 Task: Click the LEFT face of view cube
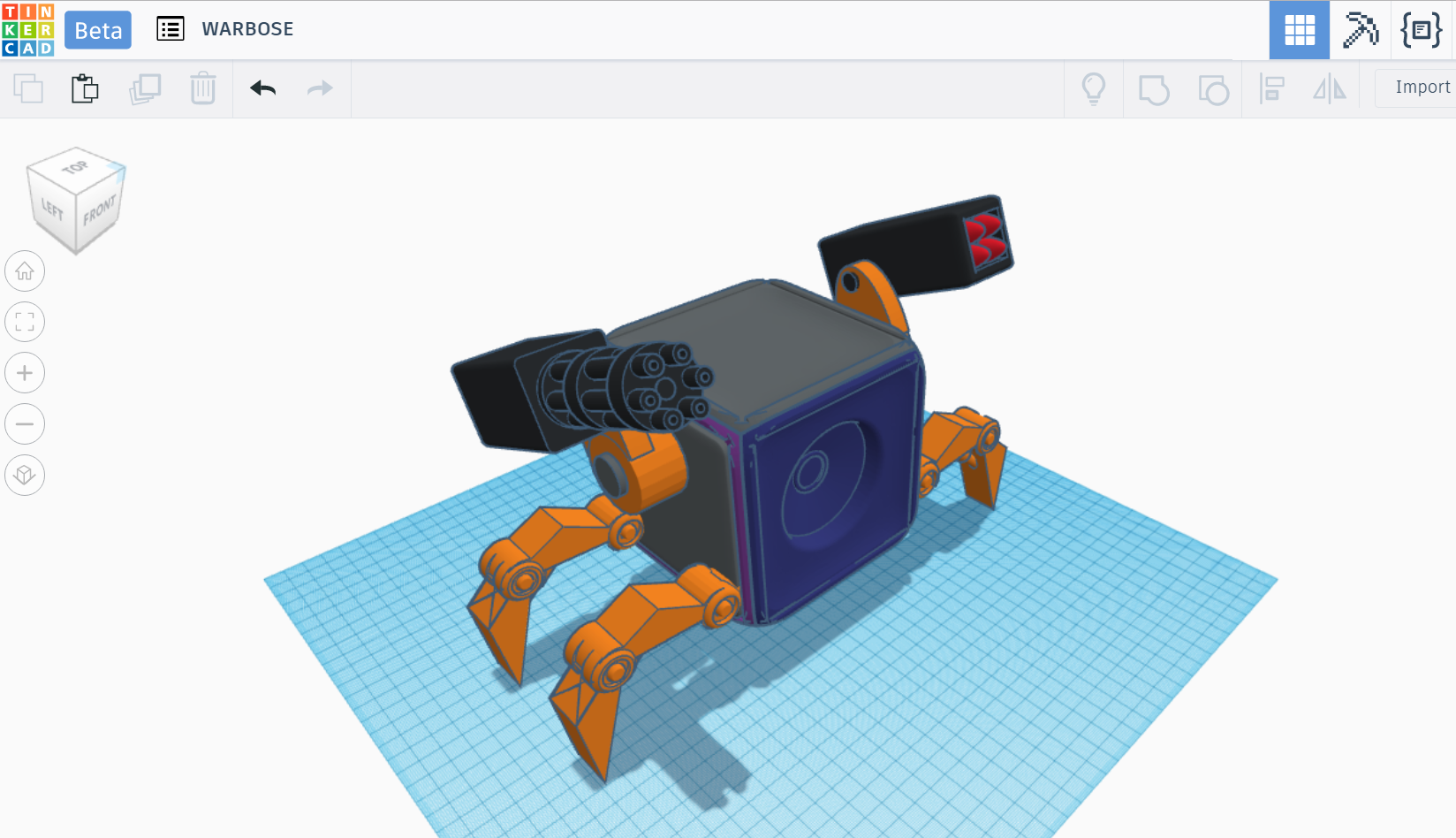52,209
